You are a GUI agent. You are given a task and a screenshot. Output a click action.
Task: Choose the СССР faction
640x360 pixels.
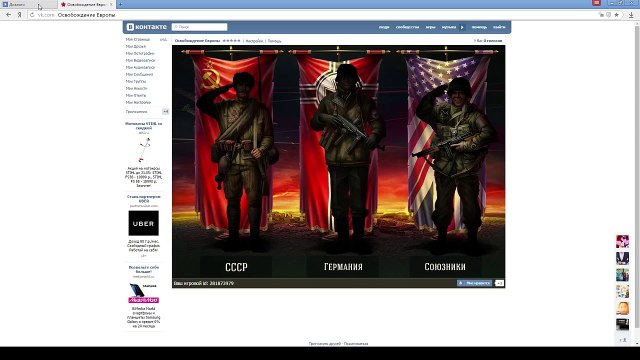pyautogui.click(x=236, y=267)
